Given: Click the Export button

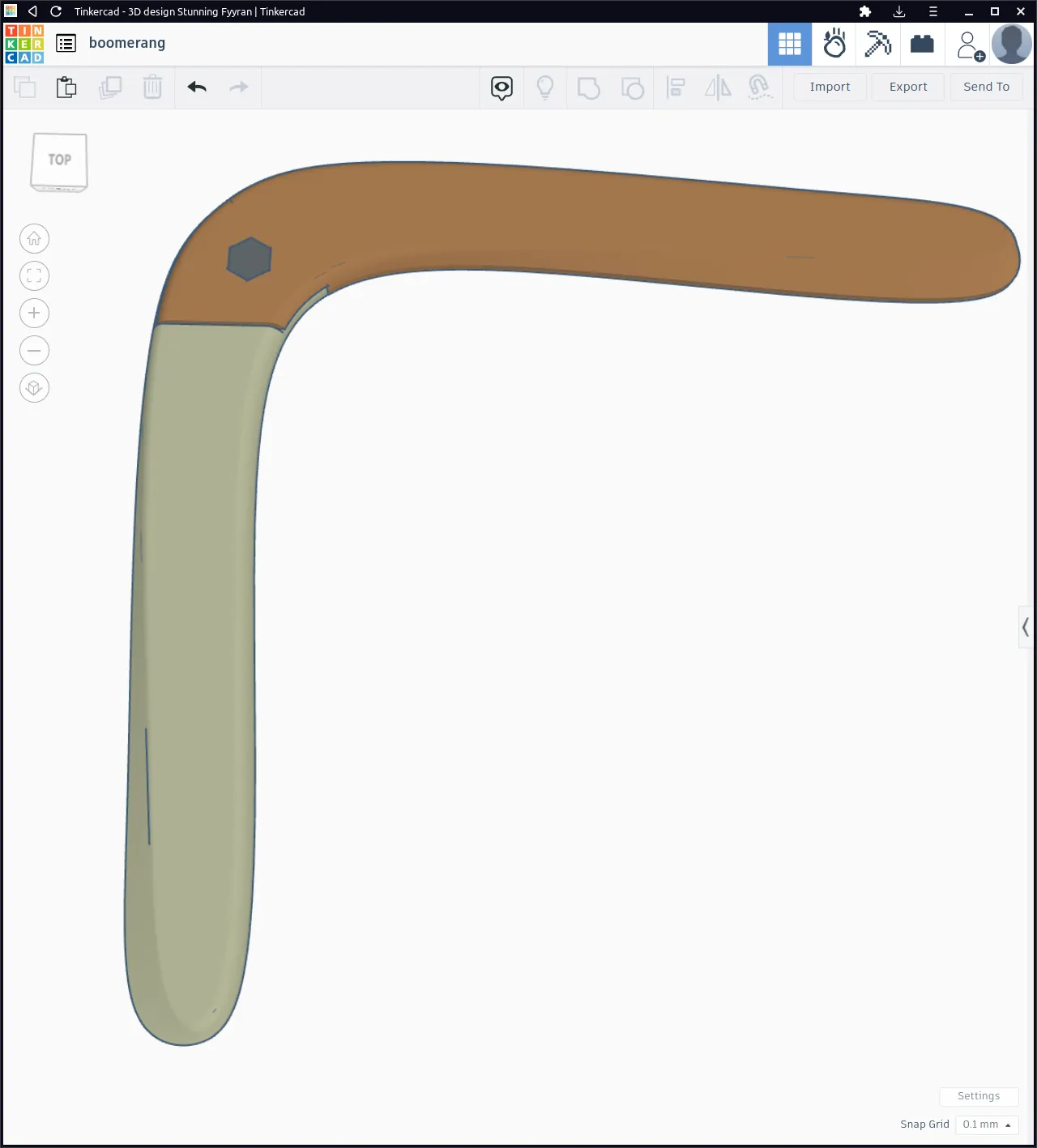Looking at the screenshot, I should pos(907,87).
